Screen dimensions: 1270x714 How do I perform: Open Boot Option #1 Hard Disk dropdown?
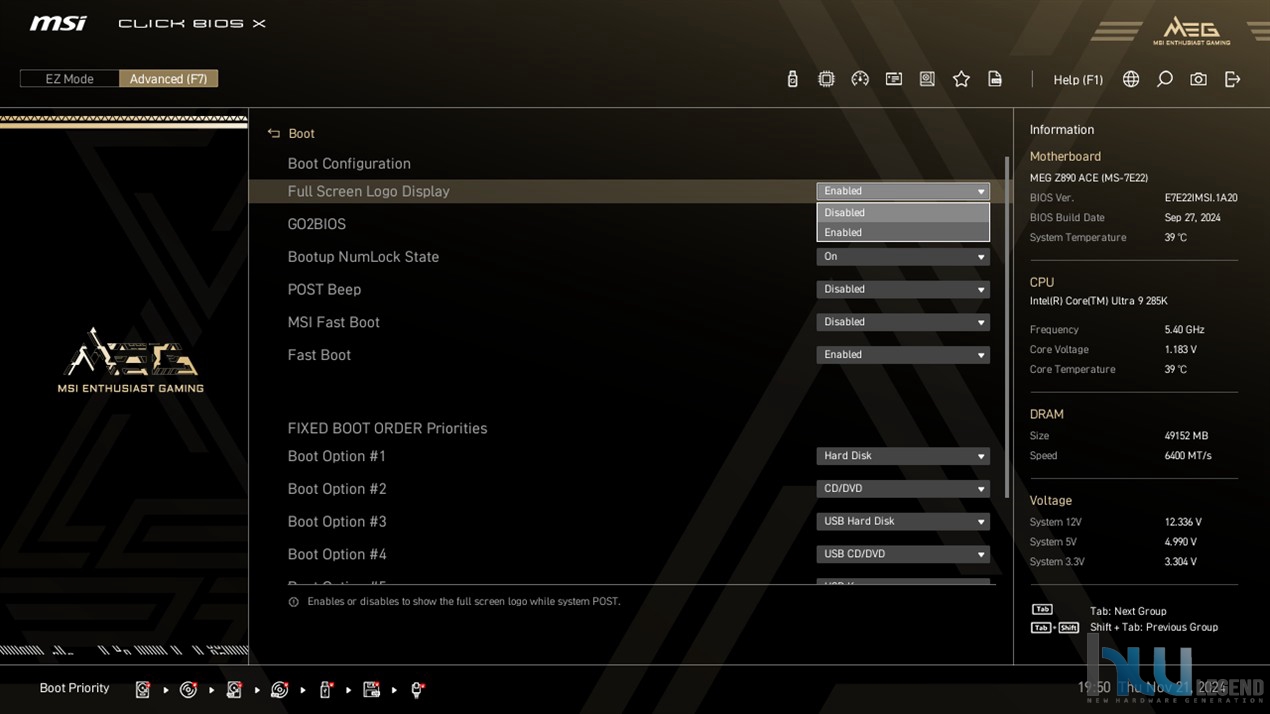point(902,456)
